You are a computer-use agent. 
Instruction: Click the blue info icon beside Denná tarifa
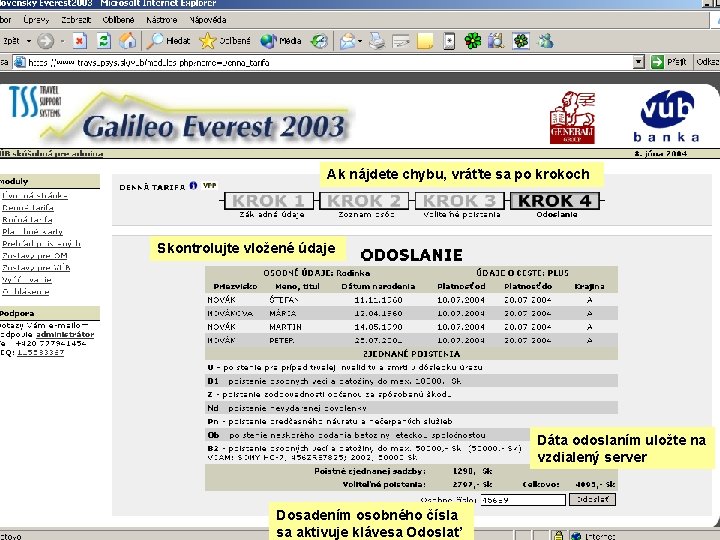[x=193, y=186]
